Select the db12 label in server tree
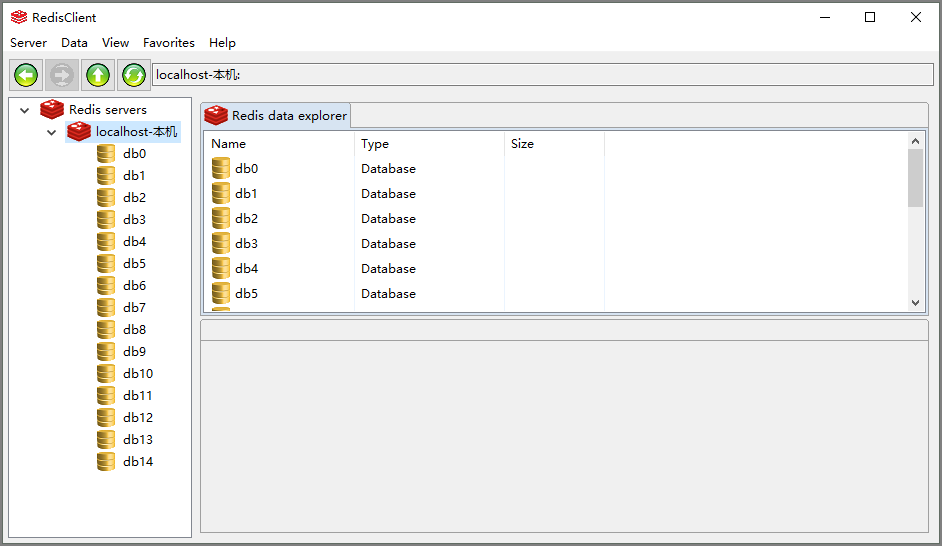Image resolution: width=942 pixels, height=546 pixels. click(138, 417)
